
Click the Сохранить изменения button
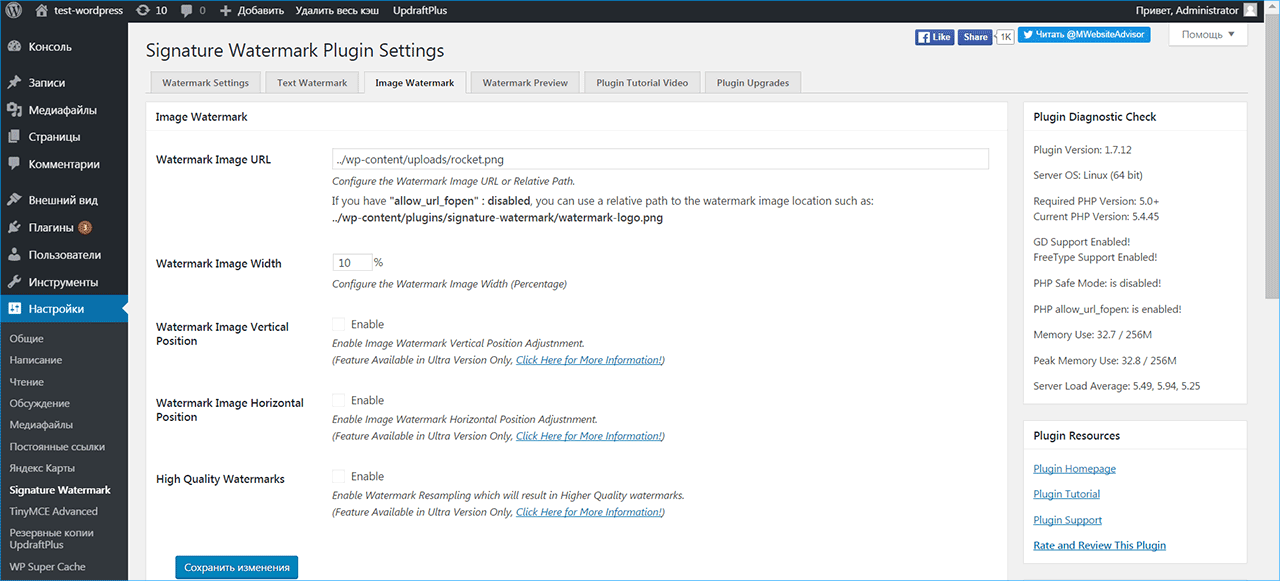coord(236,567)
